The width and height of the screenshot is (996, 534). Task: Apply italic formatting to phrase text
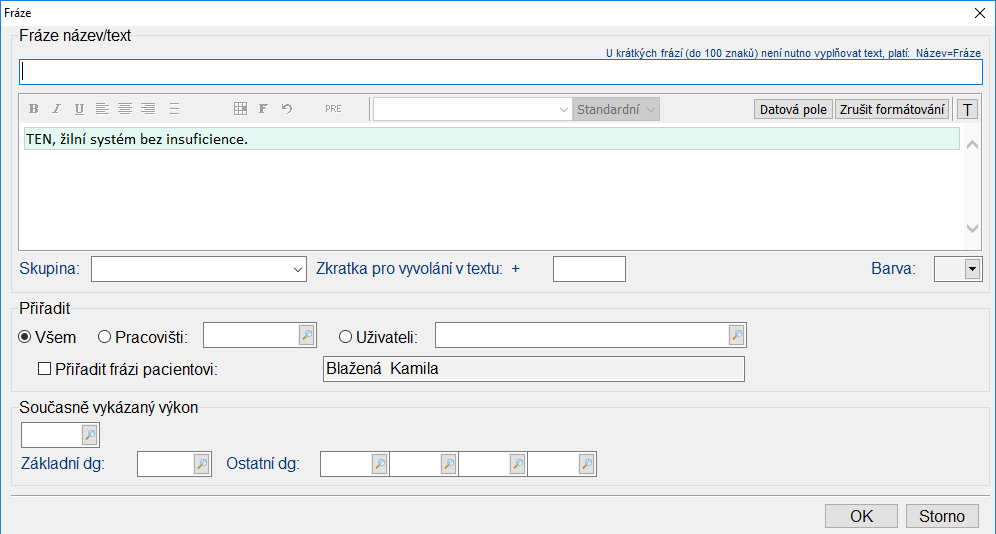coord(56,109)
